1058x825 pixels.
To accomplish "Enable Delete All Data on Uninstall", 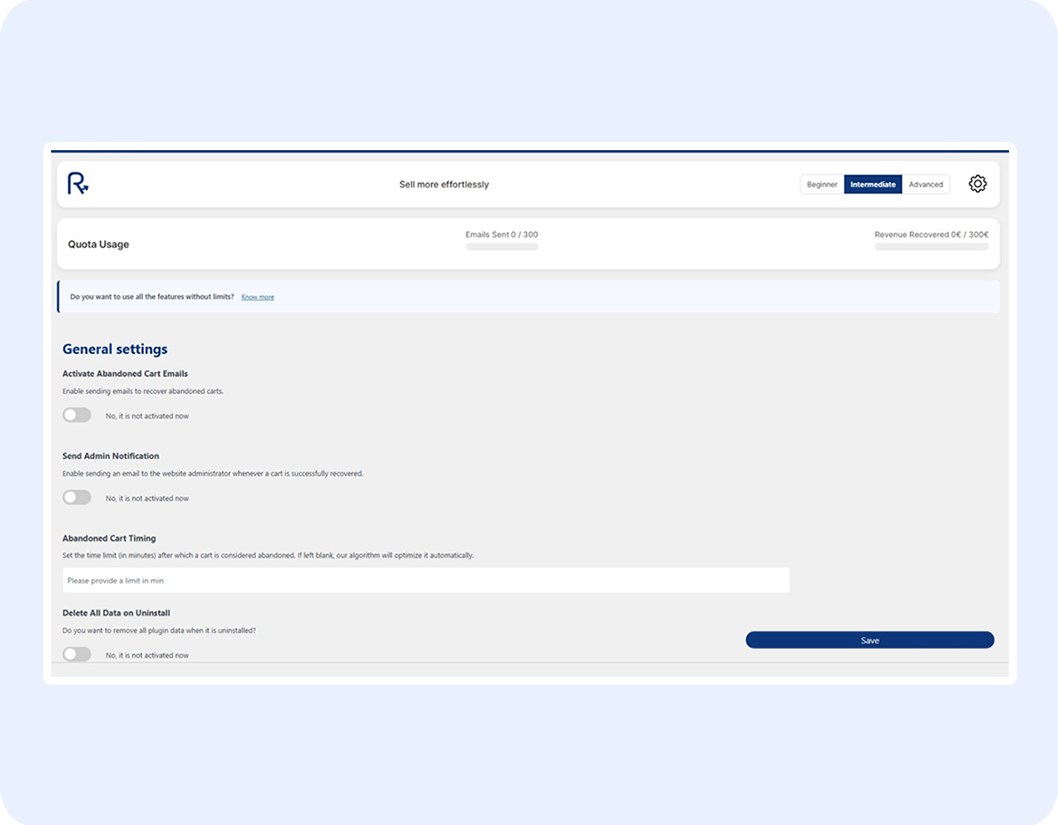I will pyautogui.click(x=77, y=653).
